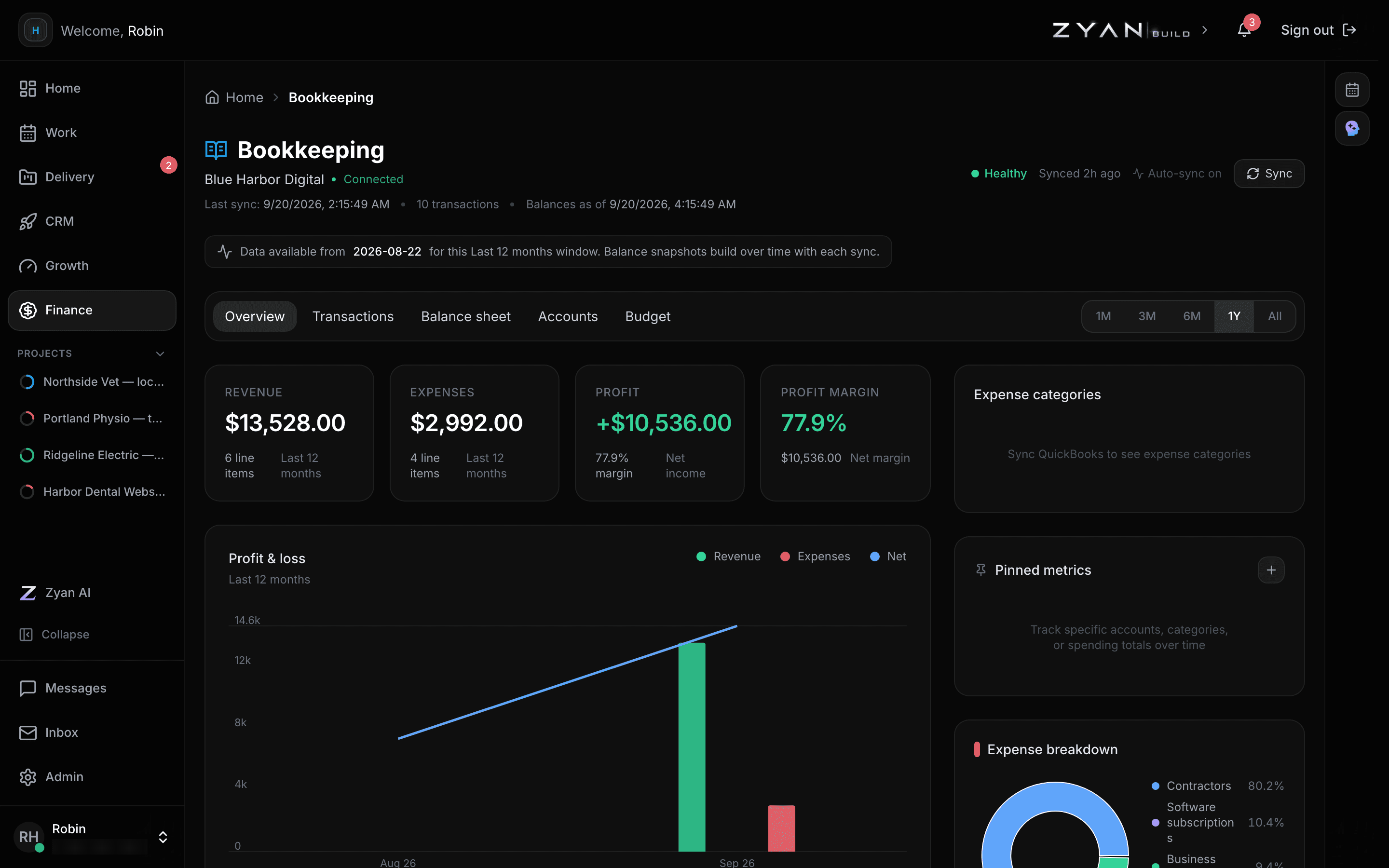Select the All time range
Image resolution: width=1389 pixels, height=868 pixels.
click(x=1274, y=316)
